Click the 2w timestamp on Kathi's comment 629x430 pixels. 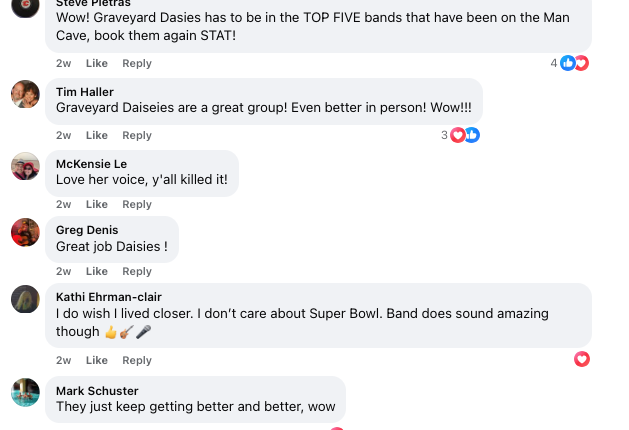point(63,360)
